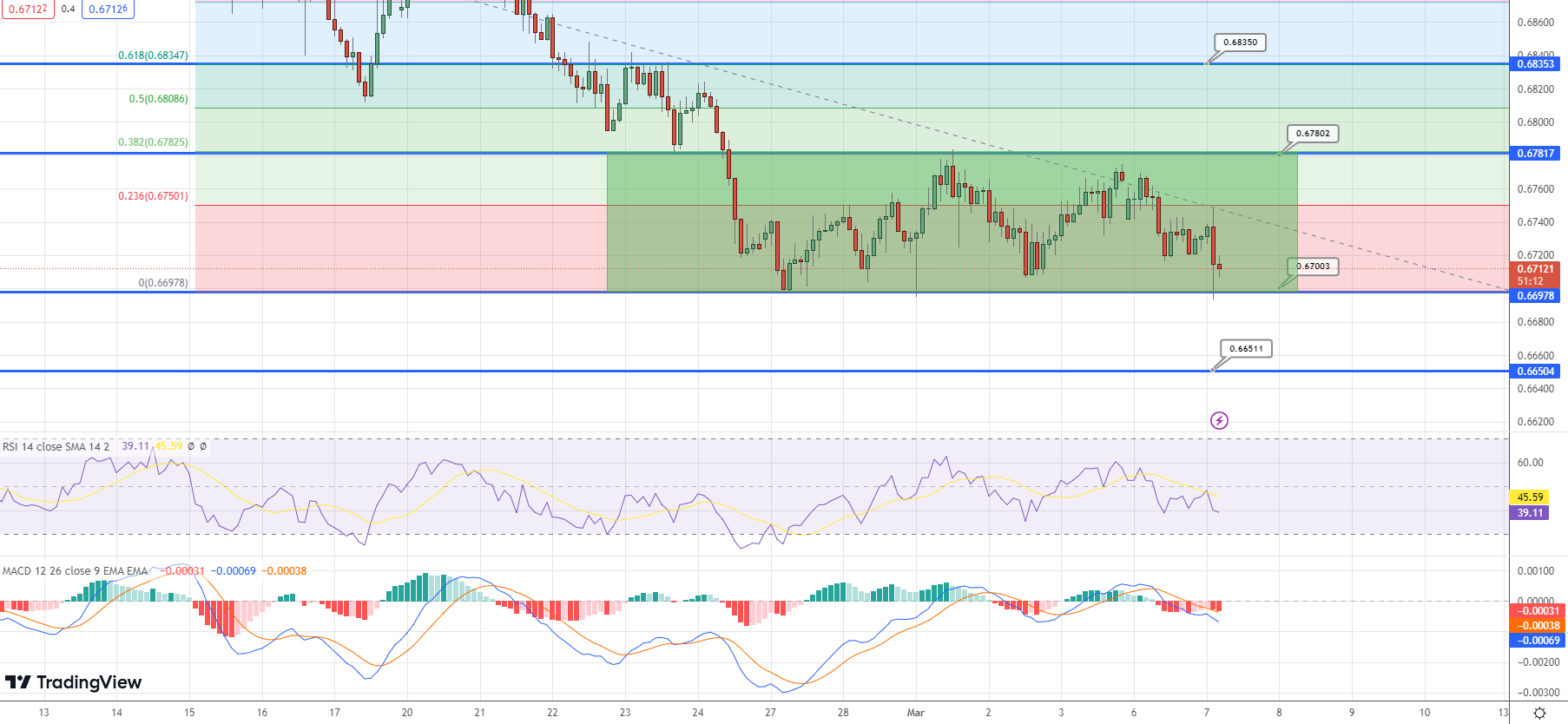Open chart settings gear icon
Image resolution: width=1568 pixels, height=724 pixels.
1539,713
